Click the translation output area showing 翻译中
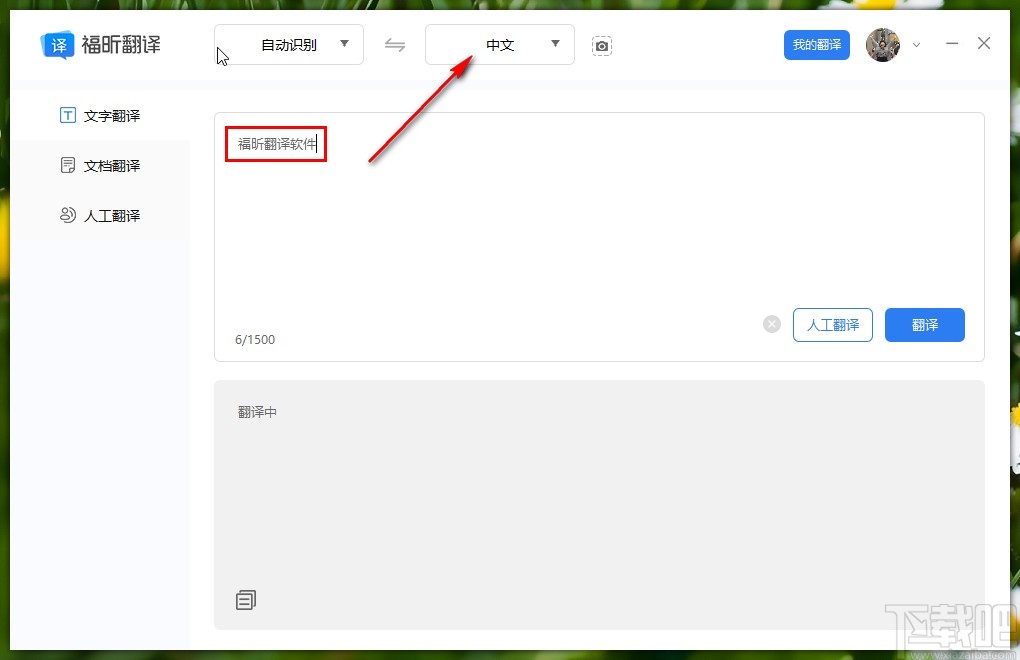1020x660 pixels. click(598, 505)
